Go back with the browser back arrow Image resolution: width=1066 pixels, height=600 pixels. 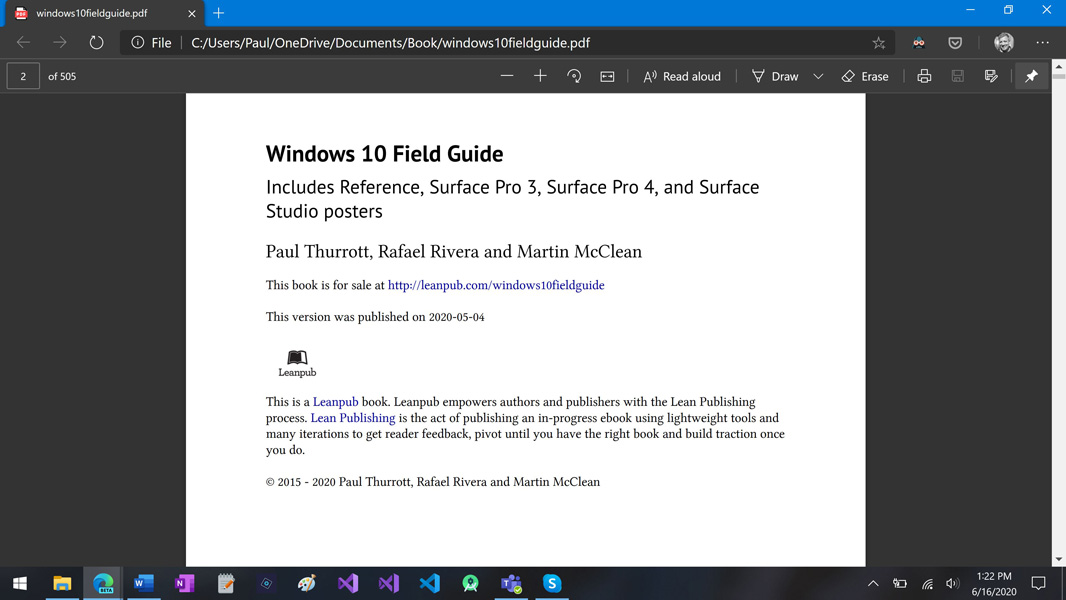coord(24,42)
